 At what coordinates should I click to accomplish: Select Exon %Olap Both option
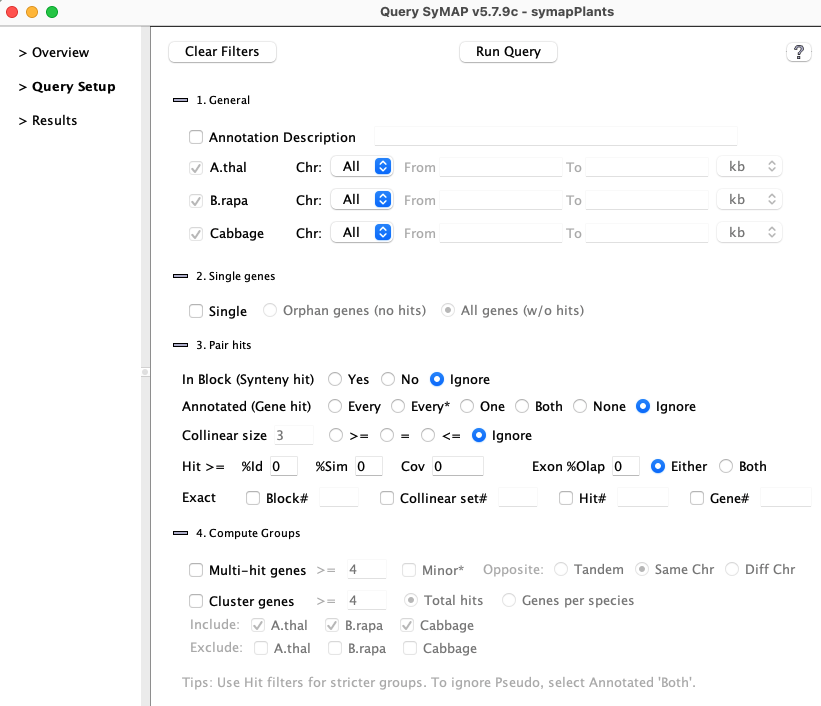[x=726, y=466]
